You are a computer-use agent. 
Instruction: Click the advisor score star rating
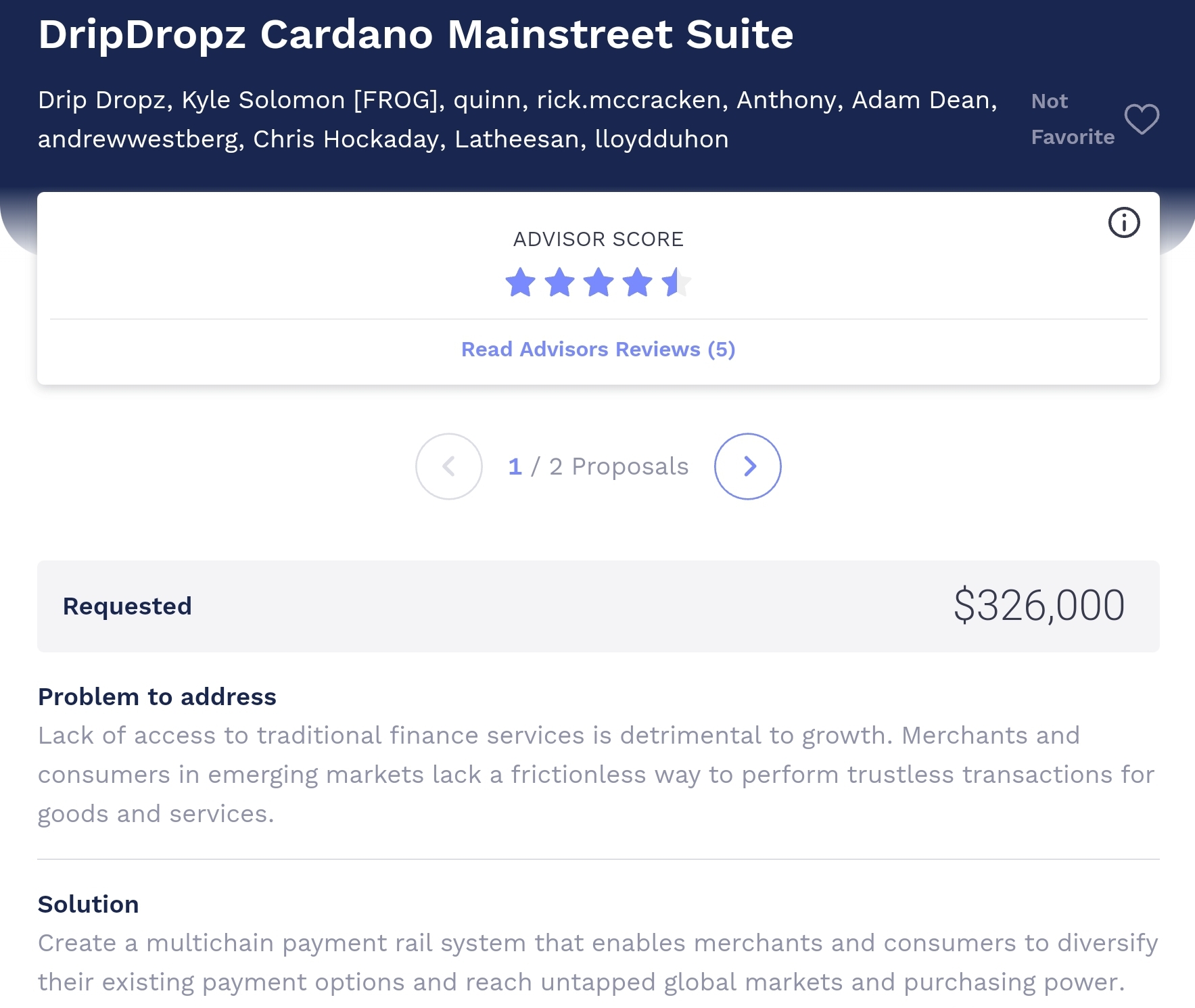pos(599,282)
